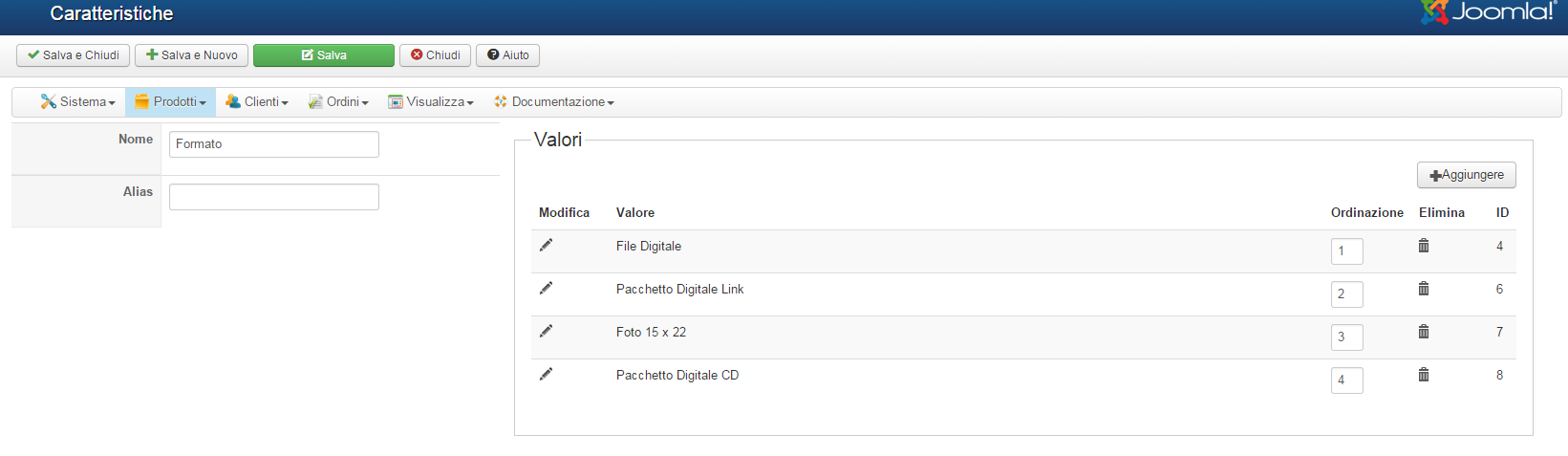
Task: Edit the Pacchetto Digitale Link value
Action: (546, 289)
